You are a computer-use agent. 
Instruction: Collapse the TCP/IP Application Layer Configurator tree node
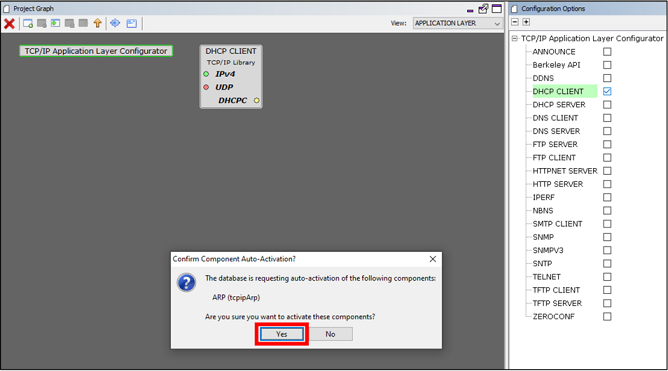coord(515,38)
